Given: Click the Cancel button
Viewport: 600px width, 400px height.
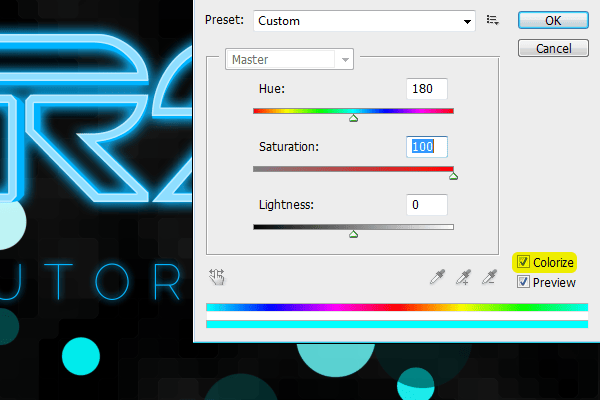Looking at the screenshot, I should 553,48.
